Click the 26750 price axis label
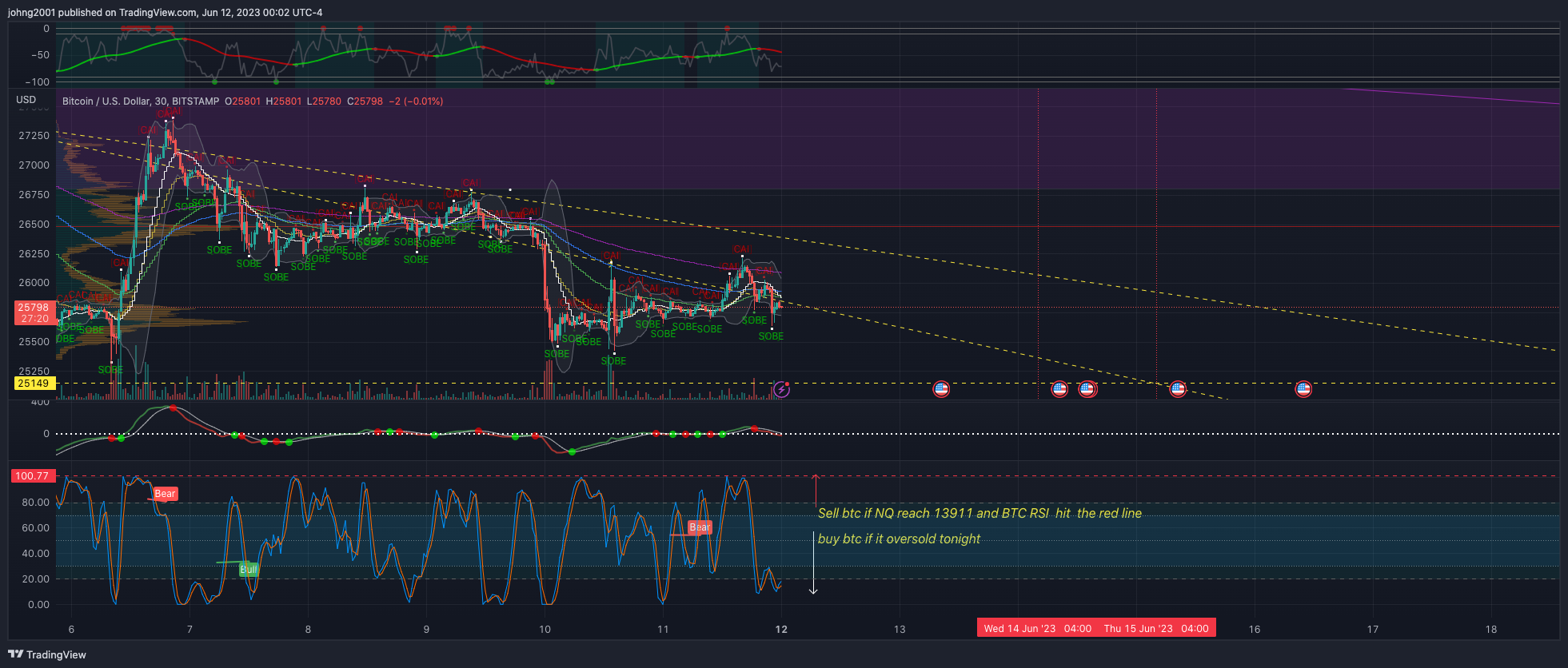This screenshot has width=1568, height=668. [x=34, y=195]
